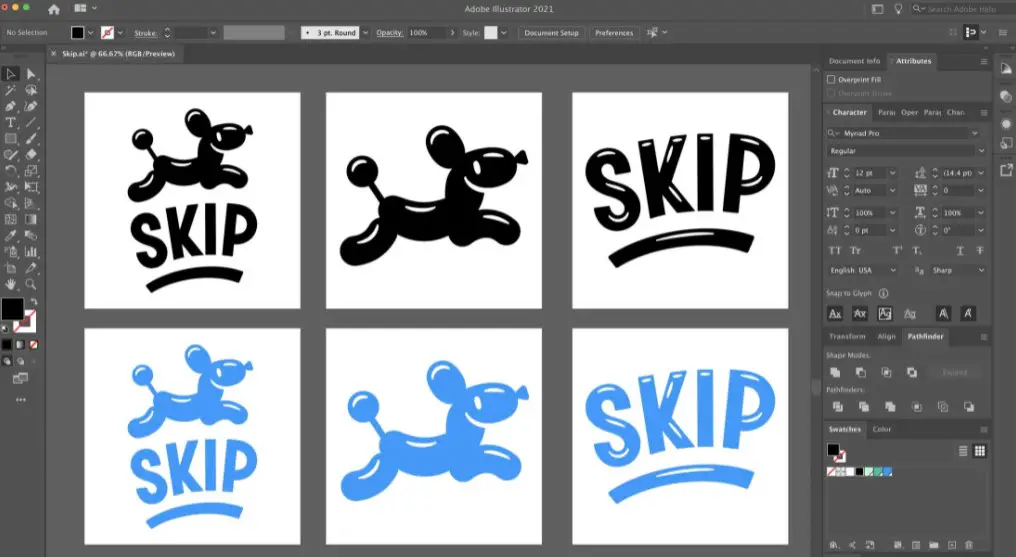Select the Scale tool
The width and height of the screenshot is (1016, 557).
tap(30, 171)
